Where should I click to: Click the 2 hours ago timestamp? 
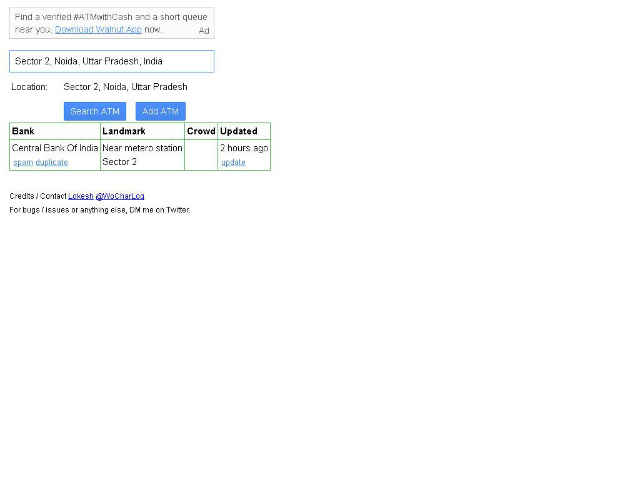coord(244,148)
